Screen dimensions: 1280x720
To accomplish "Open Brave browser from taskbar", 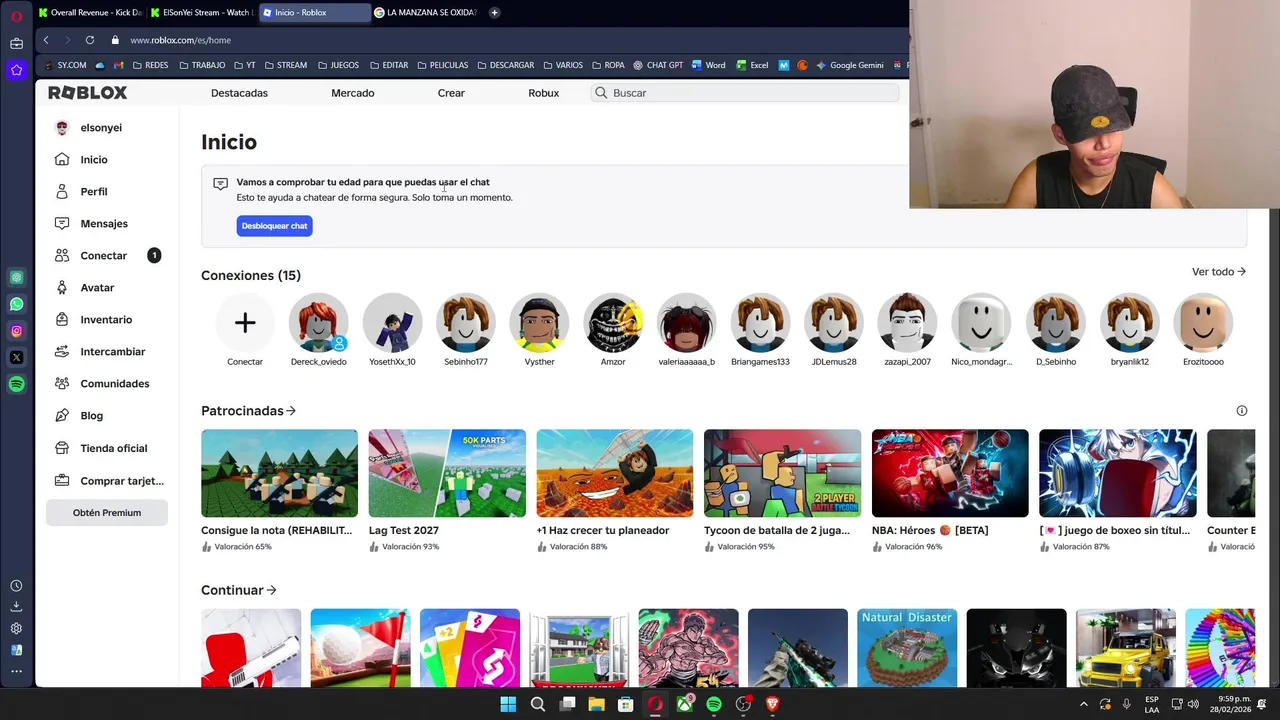I will 772,704.
